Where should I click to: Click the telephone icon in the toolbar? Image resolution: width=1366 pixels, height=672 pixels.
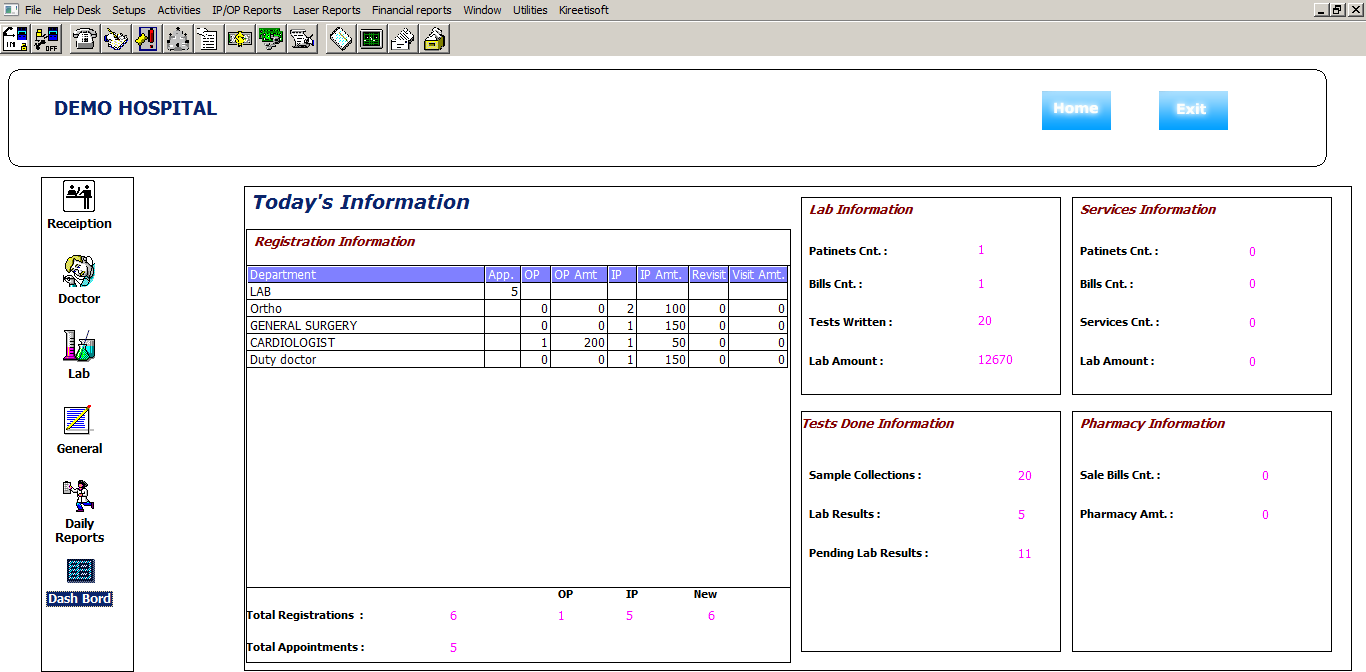click(x=85, y=39)
